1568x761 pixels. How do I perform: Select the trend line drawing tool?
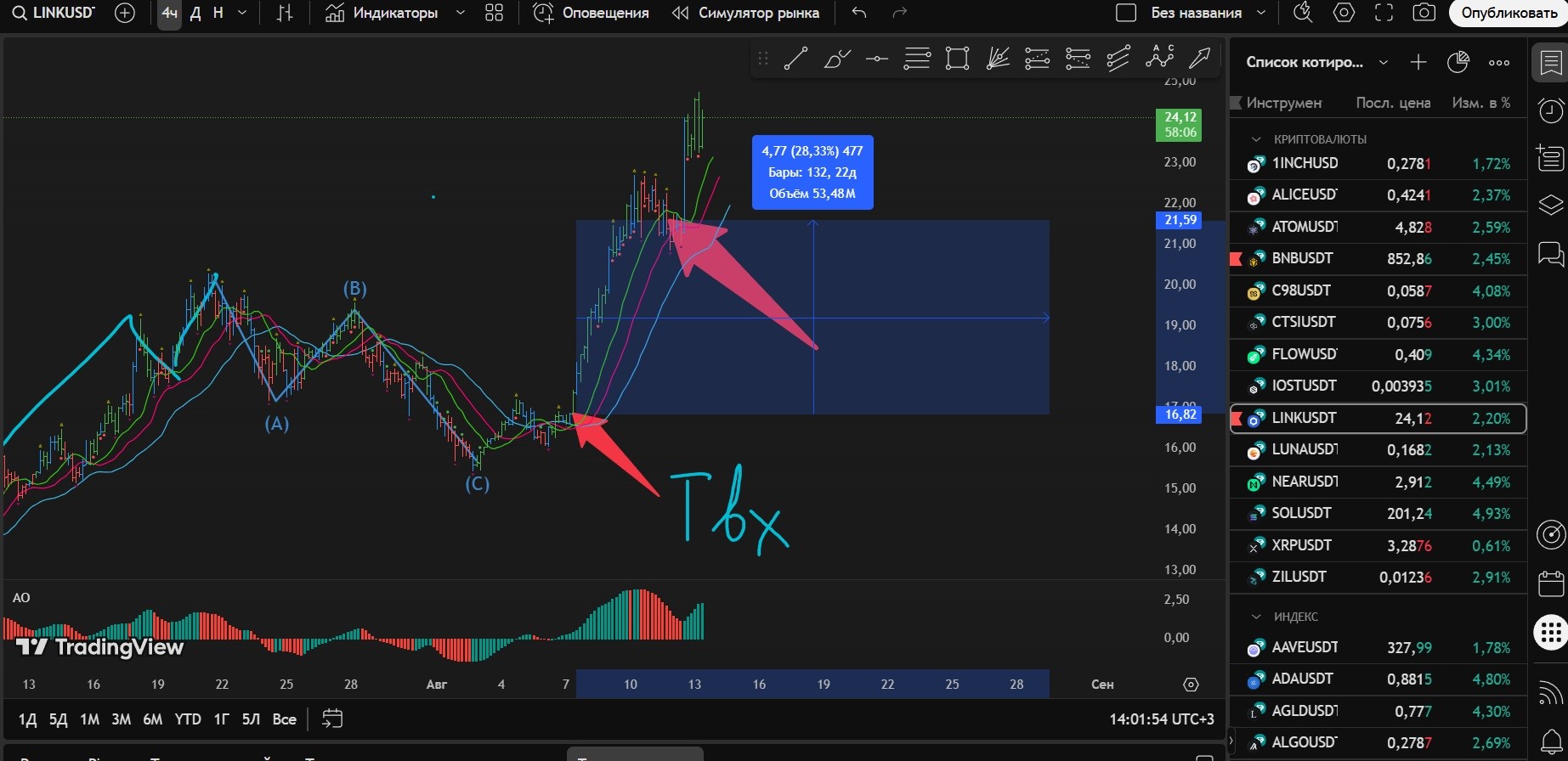pos(795,59)
